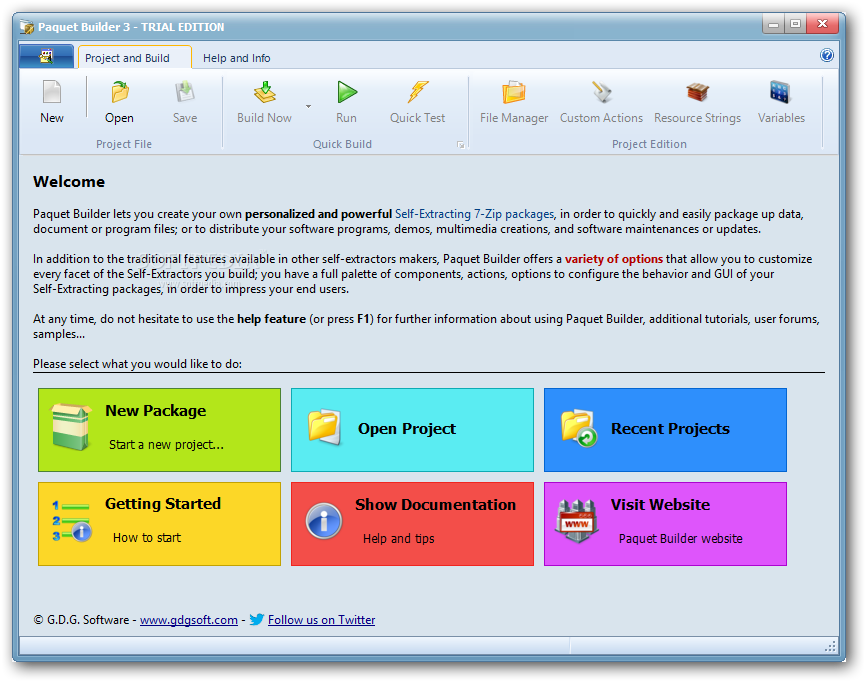
Task: Click the Paquet Builder website subtitle
Action: coord(680,538)
